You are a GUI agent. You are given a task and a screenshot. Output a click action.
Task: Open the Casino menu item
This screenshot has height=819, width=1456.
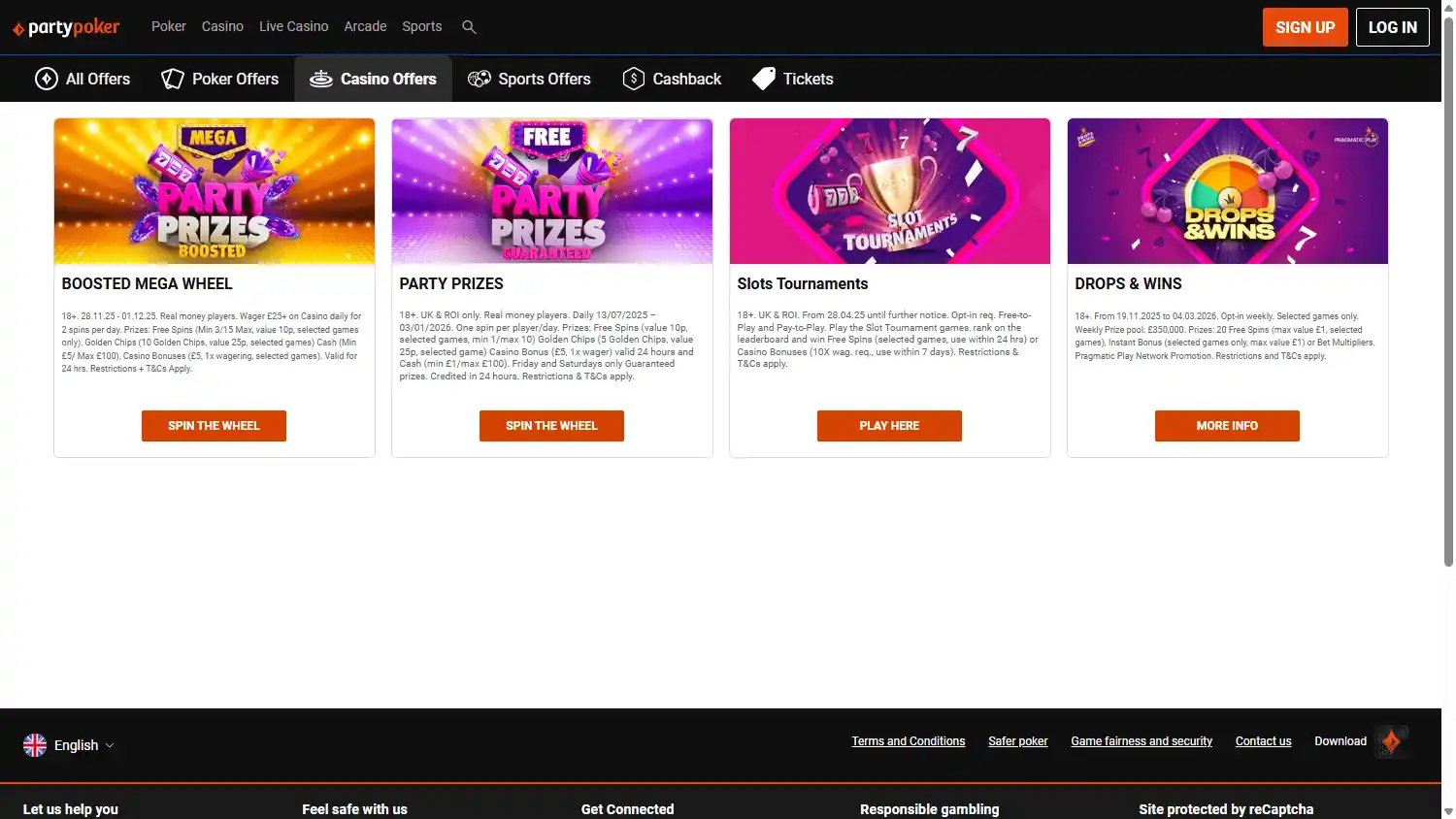pyautogui.click(x=222, y=26)
